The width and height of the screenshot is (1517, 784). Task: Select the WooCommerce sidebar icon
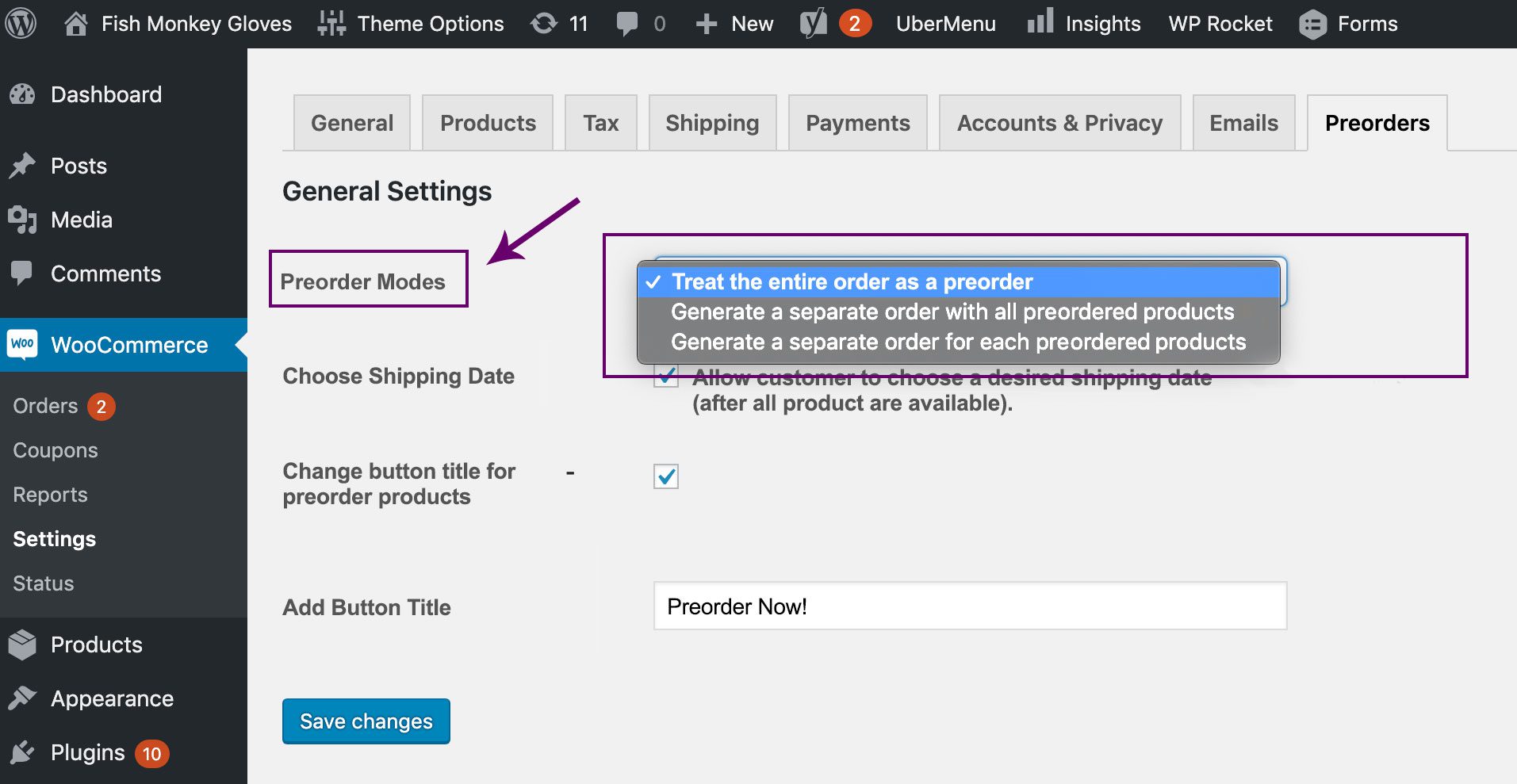click(x=24, y=345)
